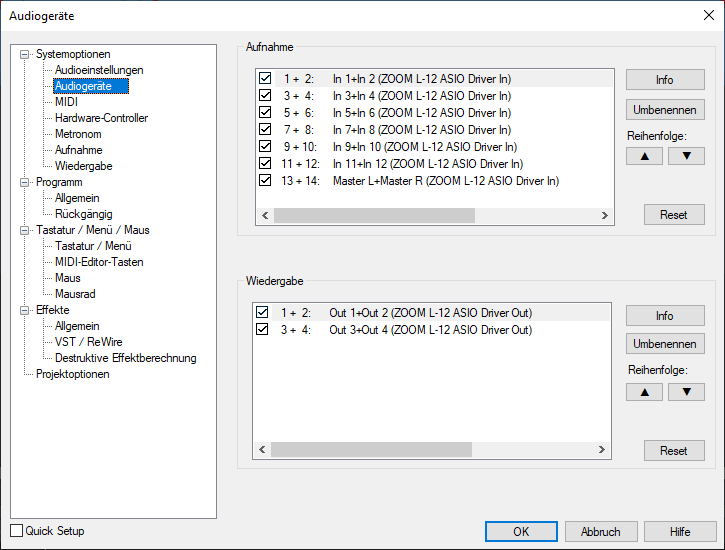Select Hardware-Controller in the tree
The width and height of the screenshot is (725, 550).
(x=101, y=118)
